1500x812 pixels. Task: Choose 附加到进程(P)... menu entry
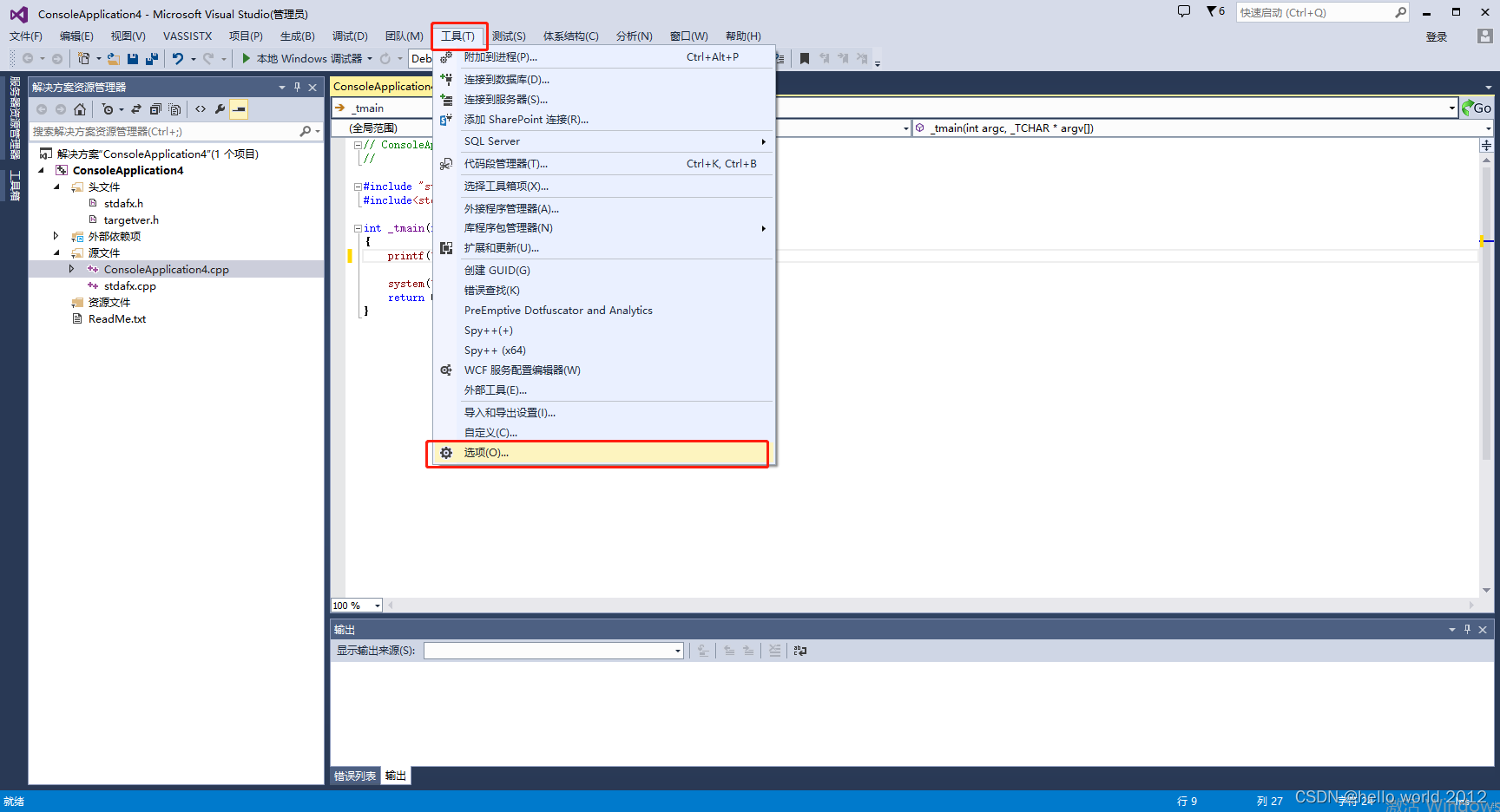(x=603, y=57)
